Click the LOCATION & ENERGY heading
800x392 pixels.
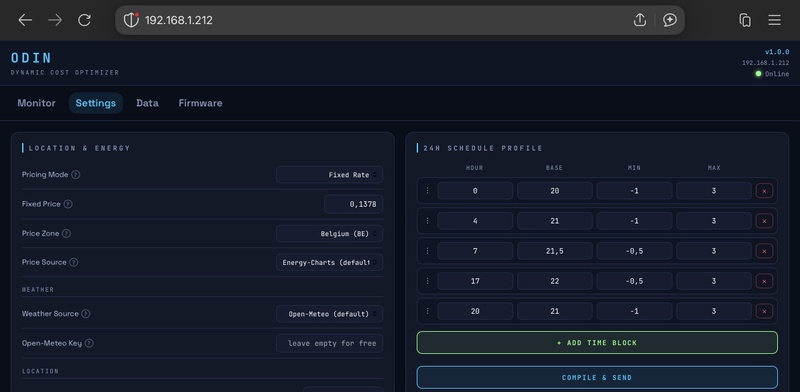click(x=79, y=149)
